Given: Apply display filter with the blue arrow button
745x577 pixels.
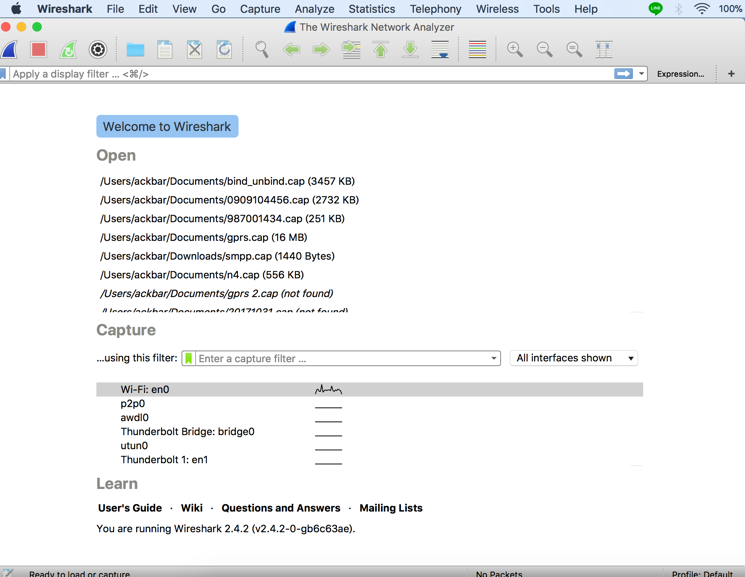Looking at the screenshot, I should tap(623, 74).
